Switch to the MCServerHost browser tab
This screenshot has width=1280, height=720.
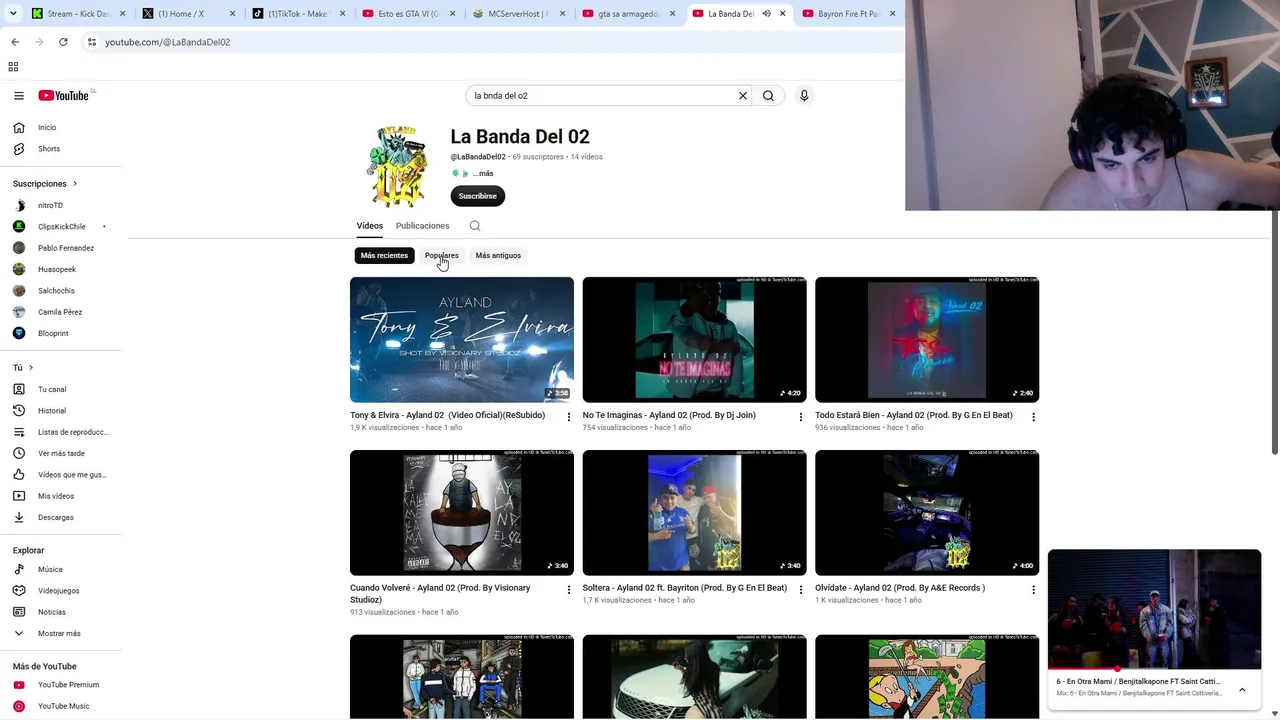pyautogui.click(x=518, y=14)
